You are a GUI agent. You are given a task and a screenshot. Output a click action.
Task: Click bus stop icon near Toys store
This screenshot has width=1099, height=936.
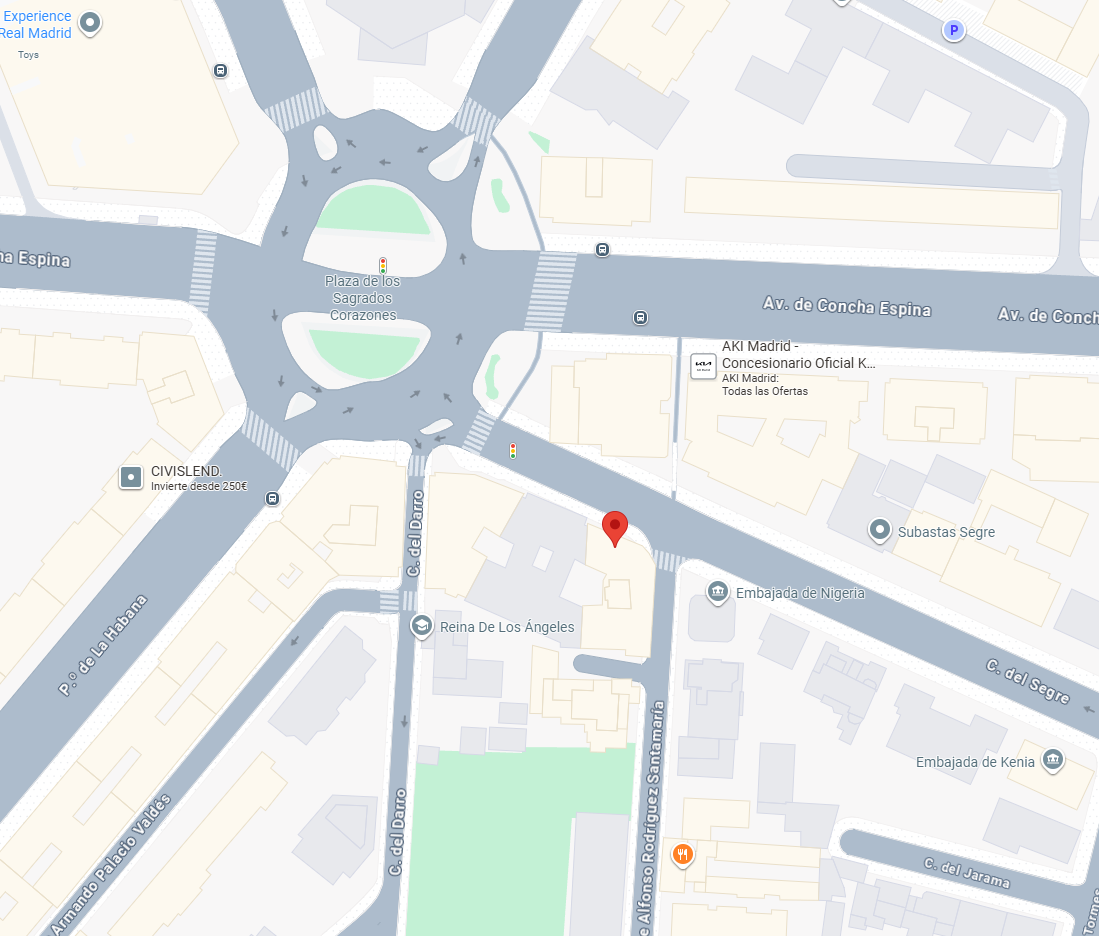click(220, 70)
